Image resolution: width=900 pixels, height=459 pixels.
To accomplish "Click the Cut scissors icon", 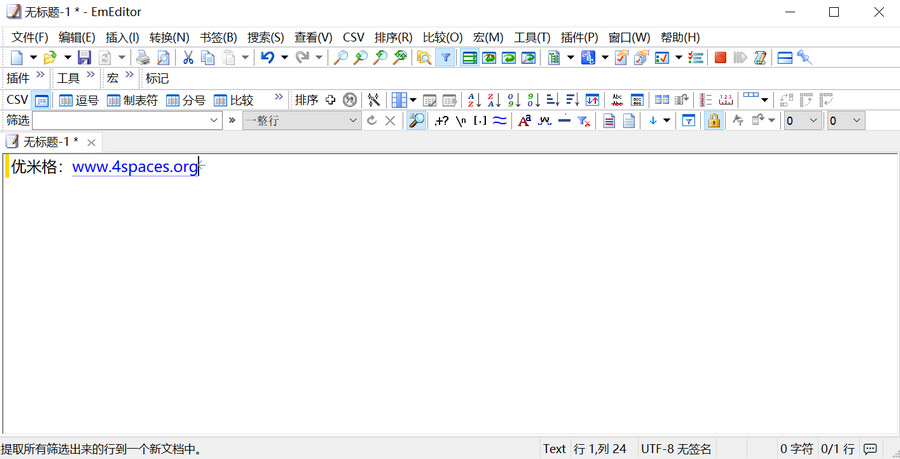I will pos(187,58).
